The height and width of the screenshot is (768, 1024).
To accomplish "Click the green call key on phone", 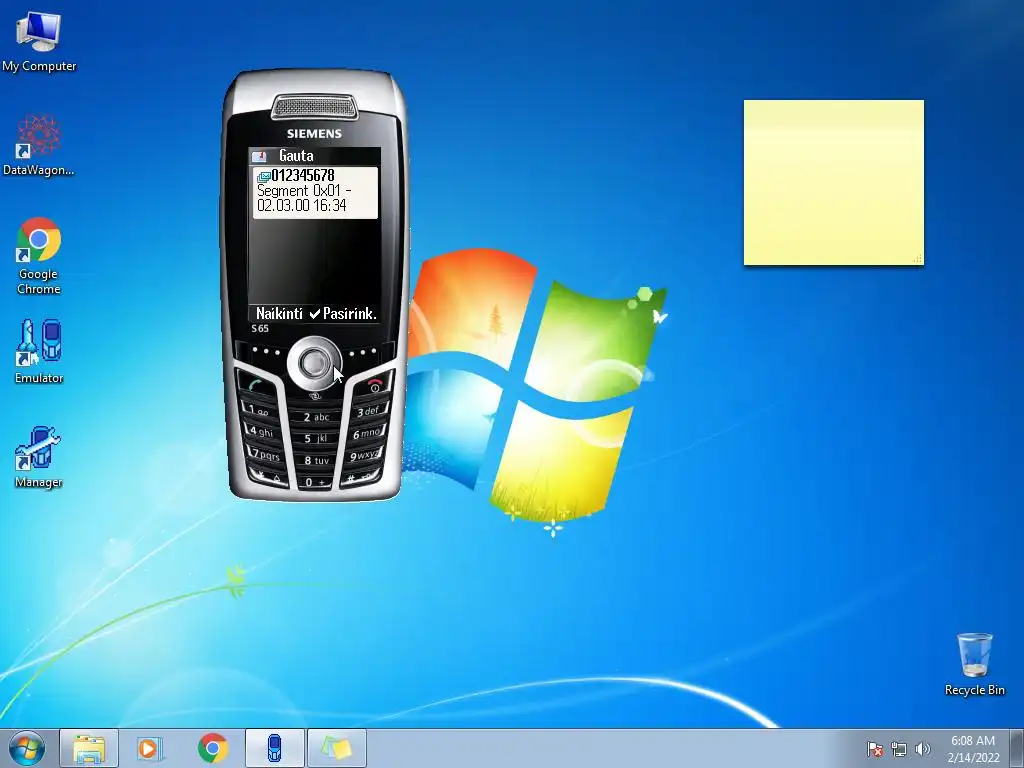I will pos(256,384).
